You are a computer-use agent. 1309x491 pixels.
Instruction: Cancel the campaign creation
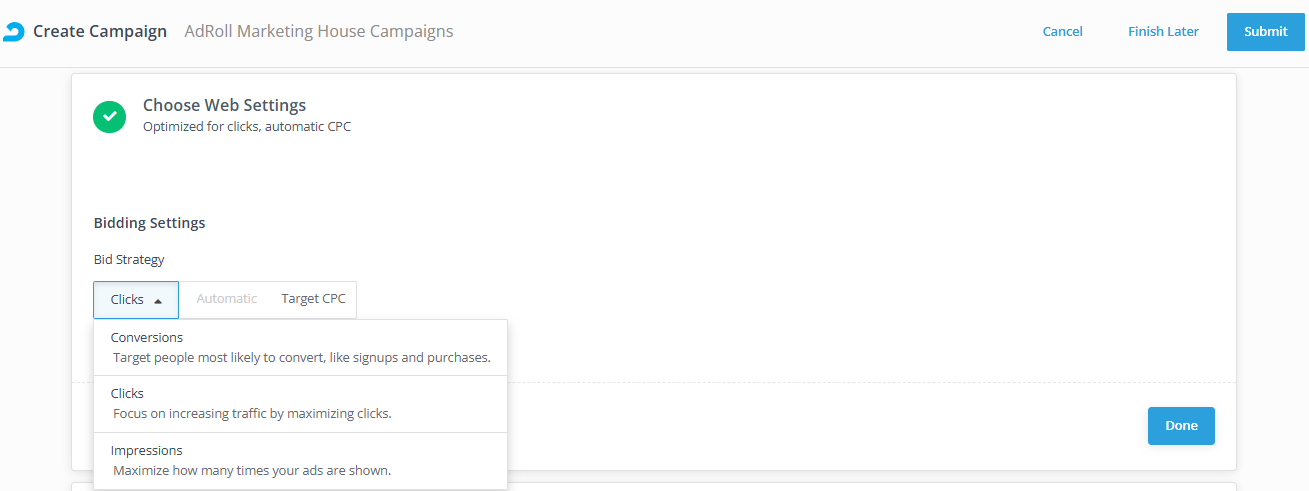[1062, 32]
